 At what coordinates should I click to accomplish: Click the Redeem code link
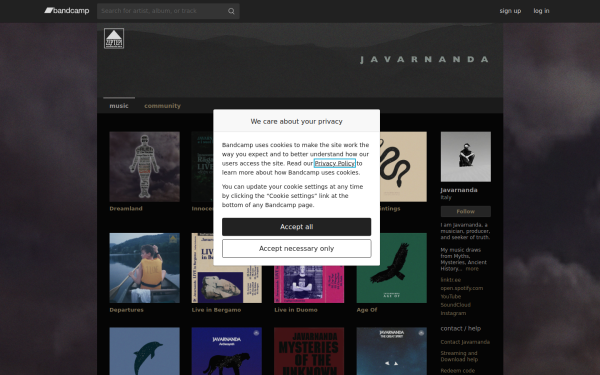coord(458,371)
